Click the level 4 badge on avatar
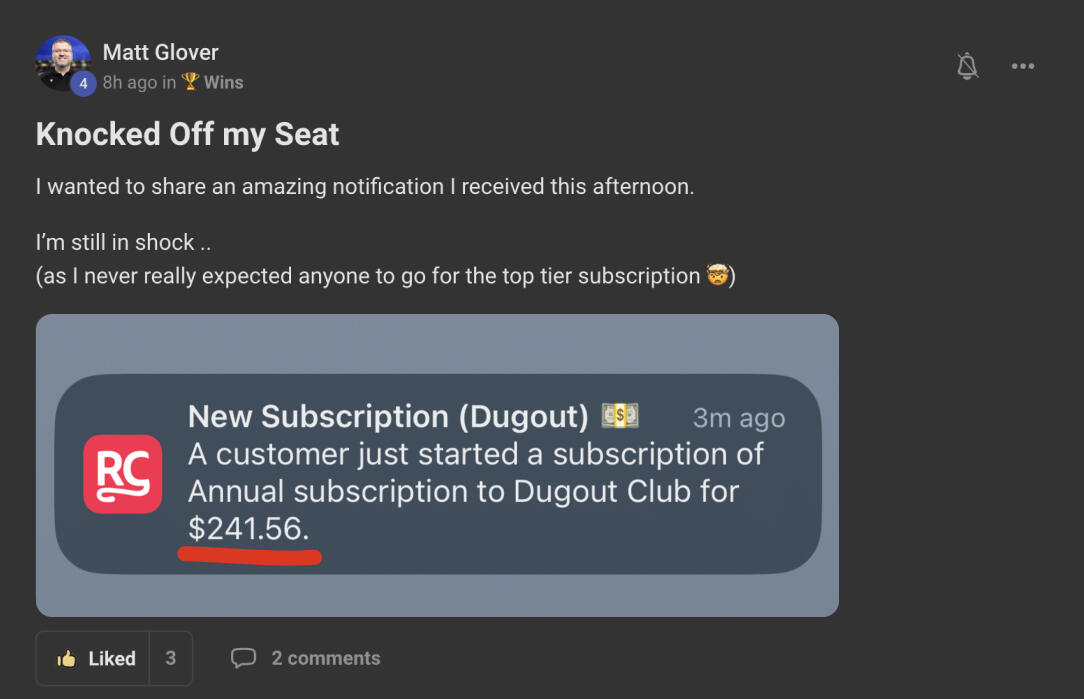 83,84
